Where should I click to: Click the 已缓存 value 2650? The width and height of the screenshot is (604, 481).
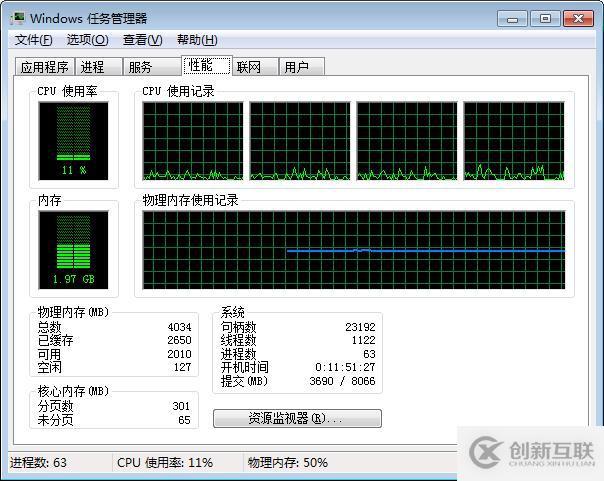[x=179, y=340]
